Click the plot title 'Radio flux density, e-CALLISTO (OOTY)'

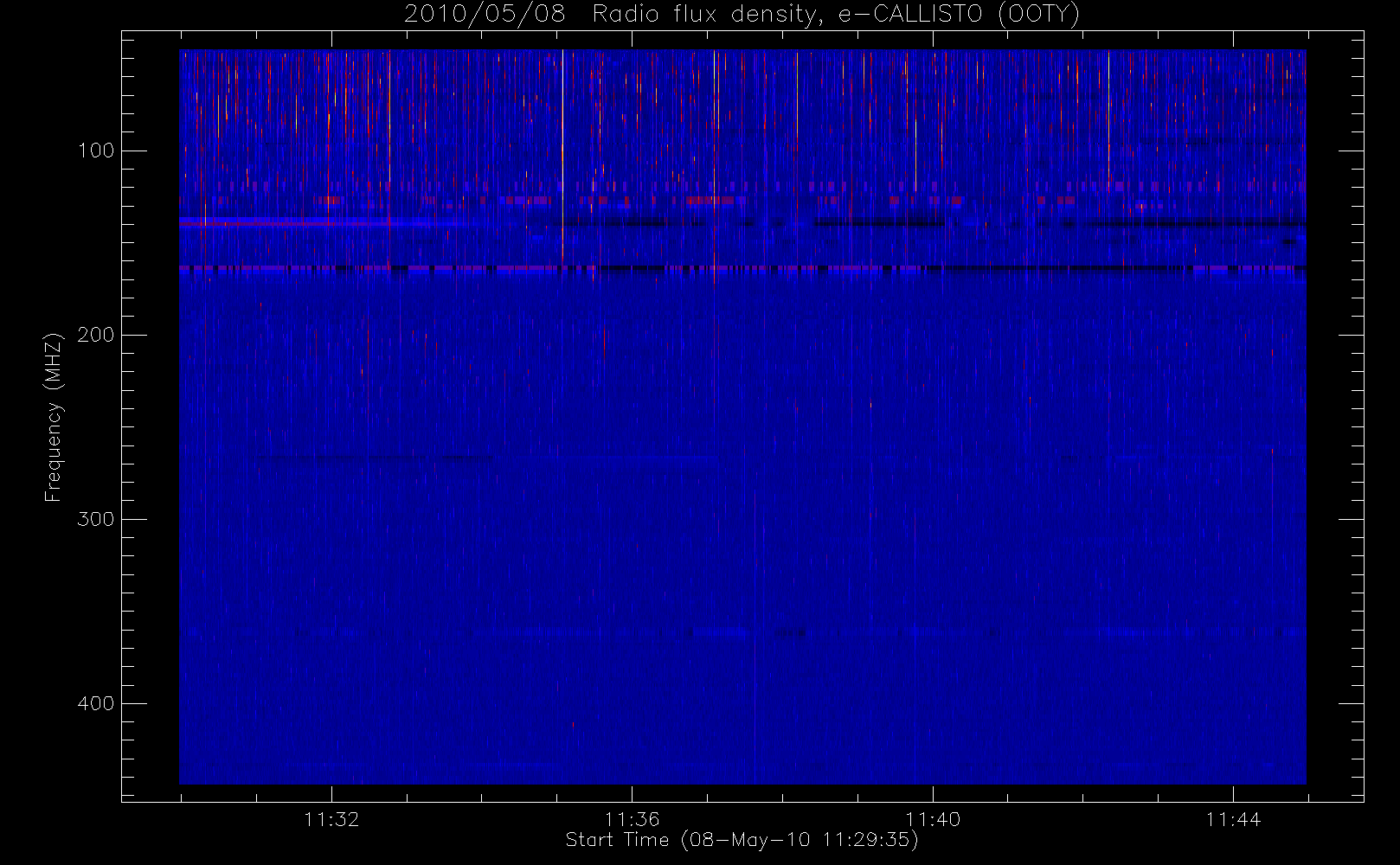click(x=836, y=15)
